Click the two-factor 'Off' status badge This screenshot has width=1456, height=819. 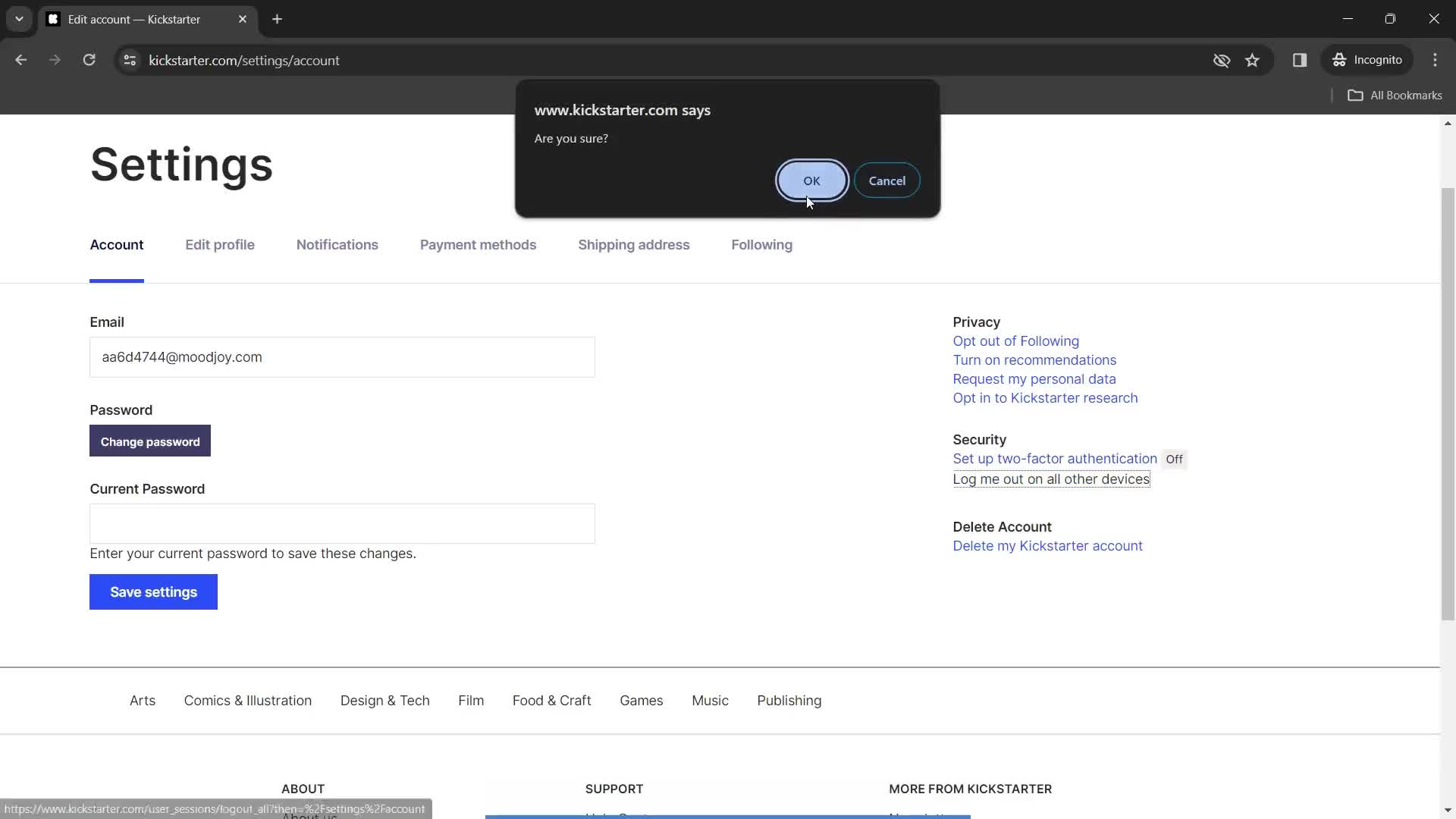coord(1174,460)
